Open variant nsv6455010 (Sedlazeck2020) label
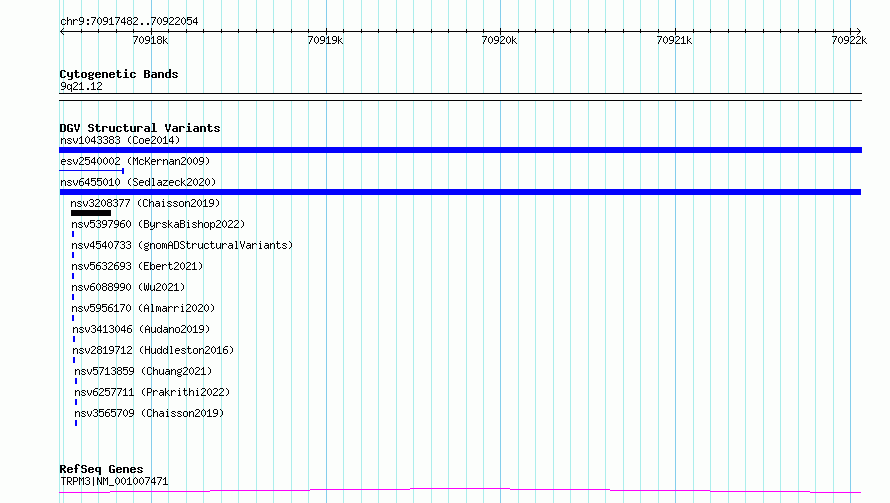This screenshot has width=890, height=503. tap(138, 182)
